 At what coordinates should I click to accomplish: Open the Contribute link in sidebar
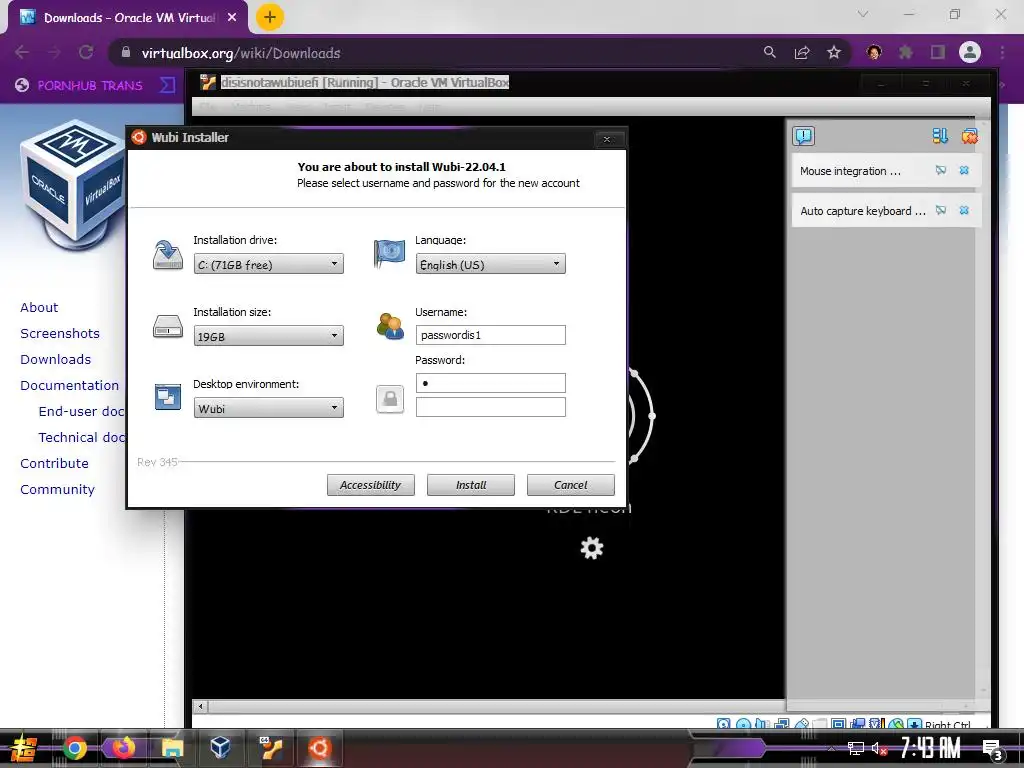54,463
